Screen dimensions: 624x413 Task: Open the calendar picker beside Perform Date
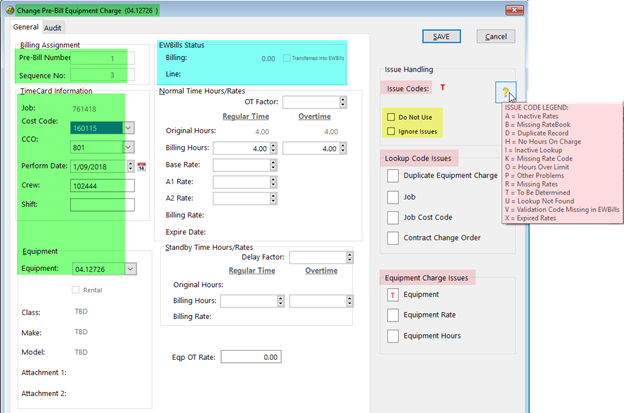[x=142, y=167]
